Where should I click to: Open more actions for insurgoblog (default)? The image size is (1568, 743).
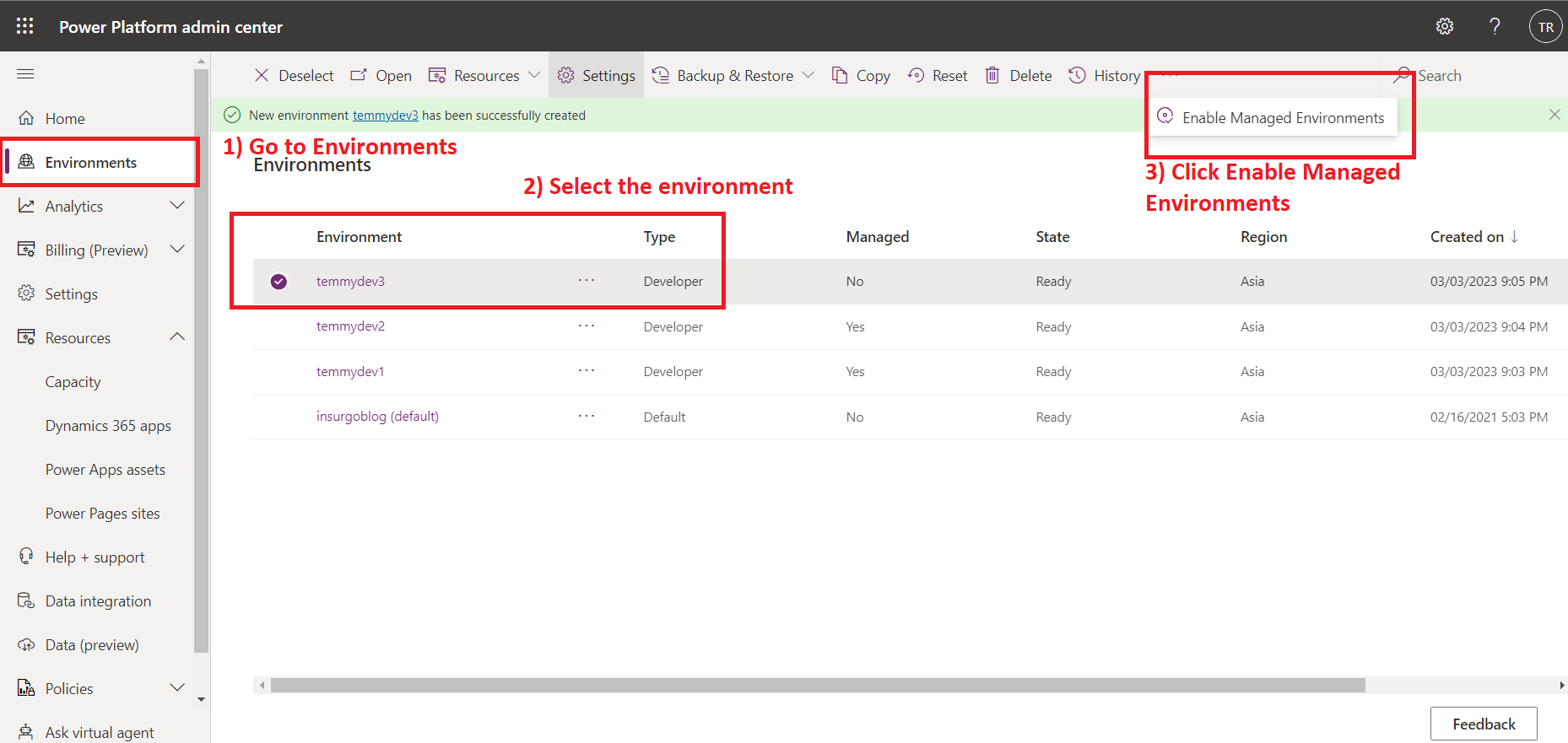coord(587,416)
